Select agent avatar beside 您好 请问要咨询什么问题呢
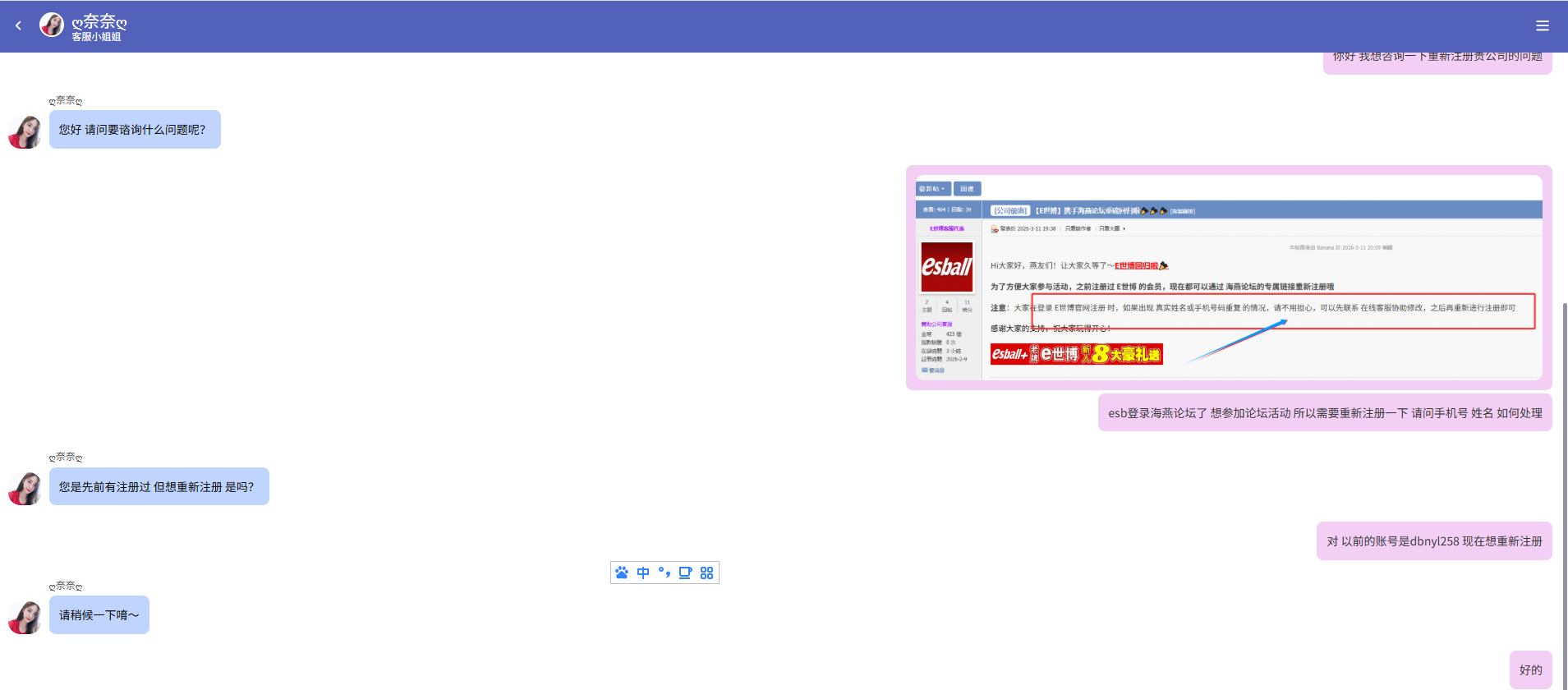 pos(25,131)
